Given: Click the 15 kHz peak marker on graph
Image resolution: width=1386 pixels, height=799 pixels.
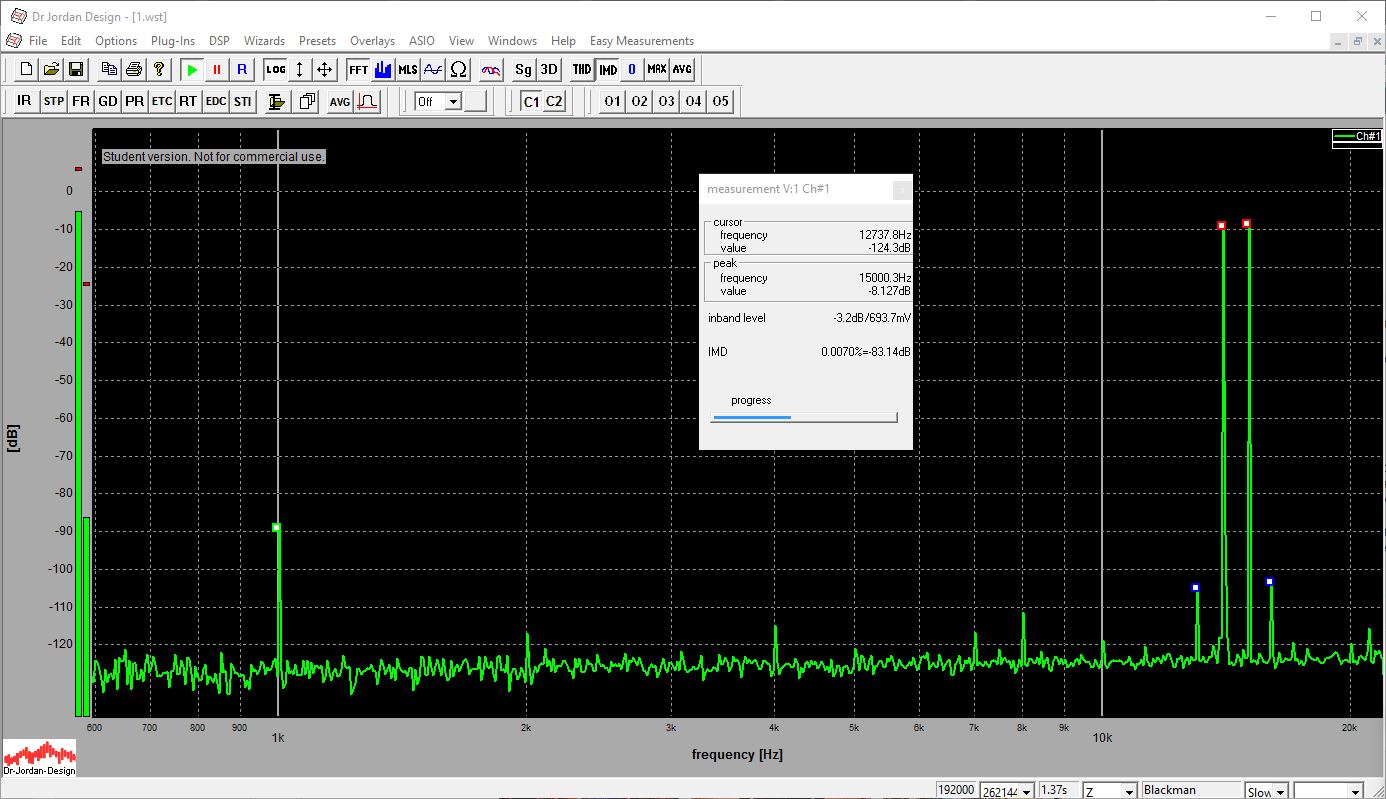Looking at the screenshot, I should [x=1246, y=224].
